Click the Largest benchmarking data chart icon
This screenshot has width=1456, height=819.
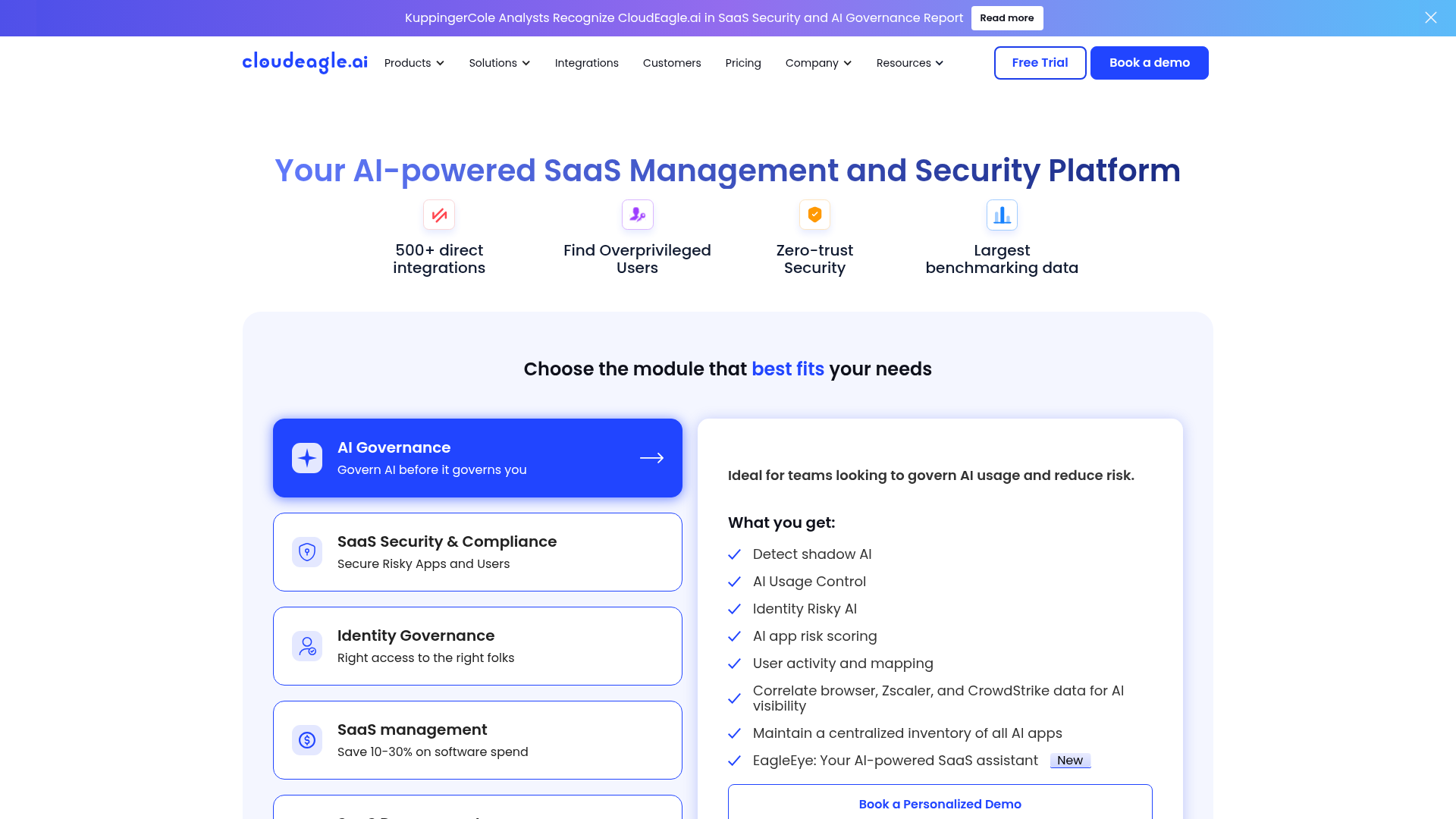pos(1002,215)
